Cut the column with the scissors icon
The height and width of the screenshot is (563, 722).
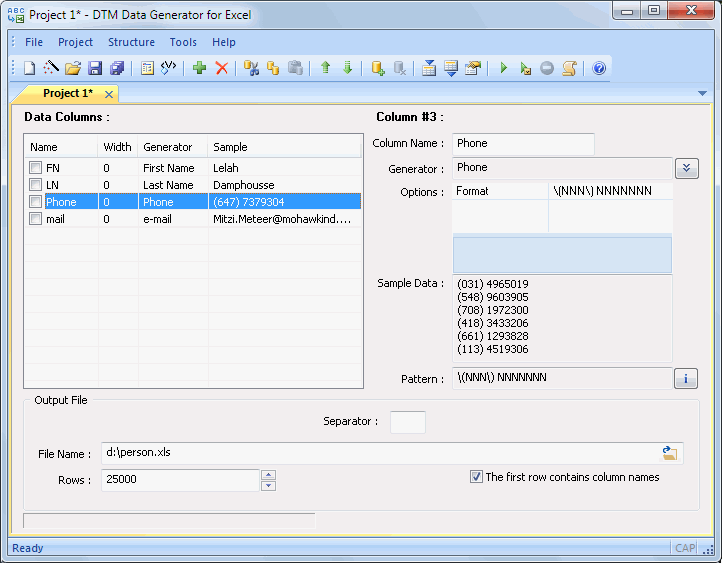click(x=251, y=68)
